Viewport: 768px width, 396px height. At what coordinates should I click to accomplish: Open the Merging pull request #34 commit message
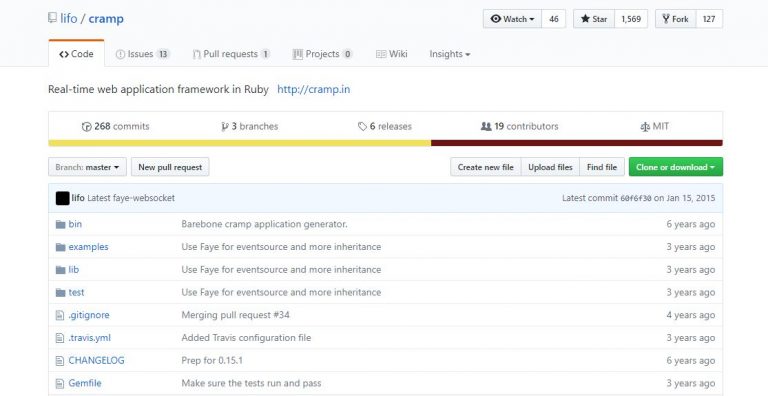click(236, 315)
